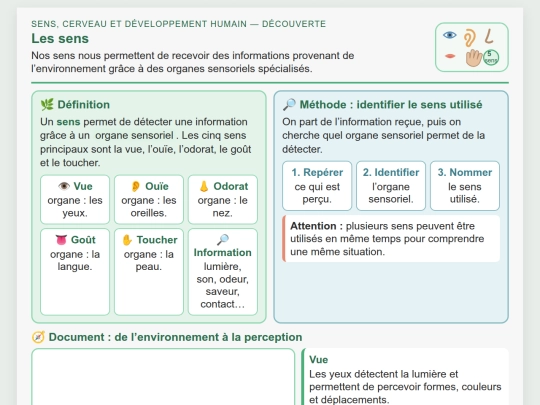Click the magnifier icon beside Méthode heading
540x405 pixels.
(x=289, y=104)
